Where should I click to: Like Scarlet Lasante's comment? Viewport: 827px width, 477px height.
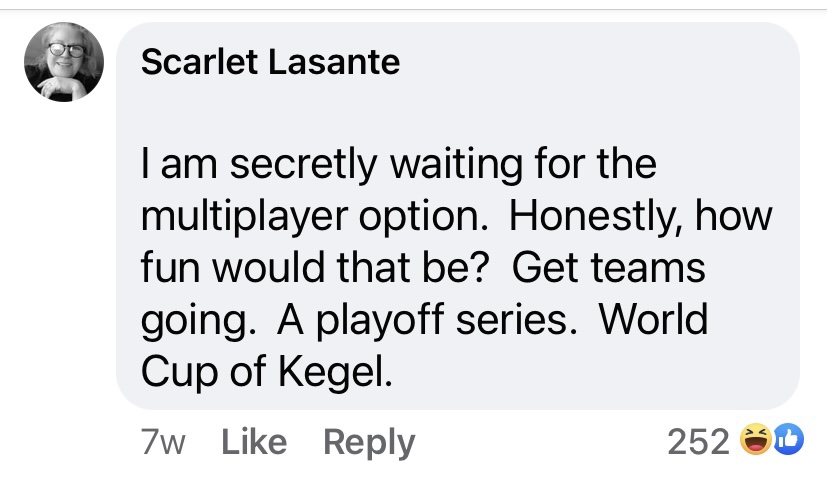[x=253, y=441]
